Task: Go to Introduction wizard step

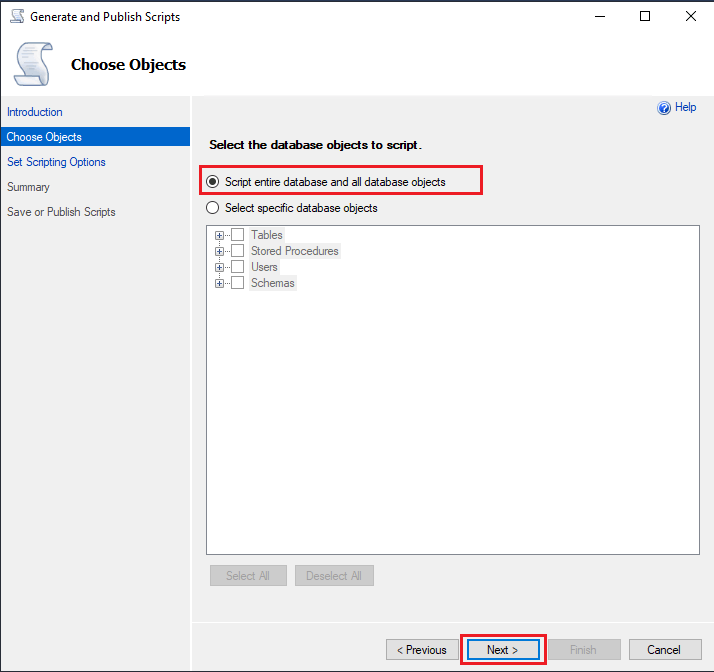Action: 35,112
